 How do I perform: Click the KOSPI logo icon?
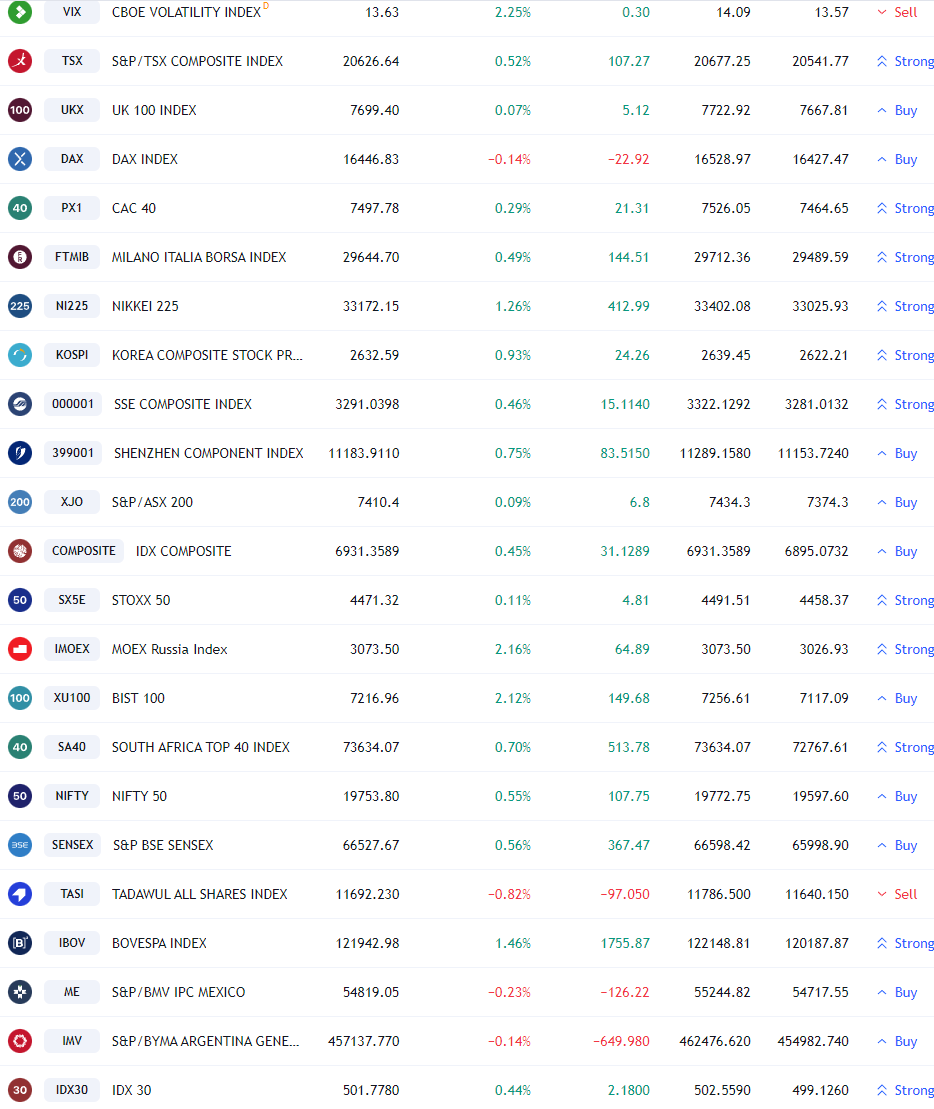(20, 355)
